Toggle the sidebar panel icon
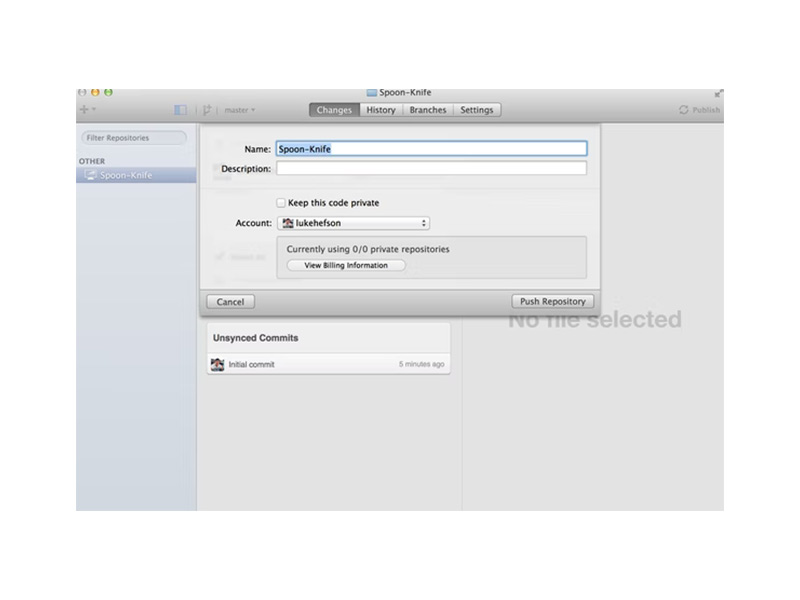The height and width of the screenshot is (600, 800). click(x=180, y=110)
